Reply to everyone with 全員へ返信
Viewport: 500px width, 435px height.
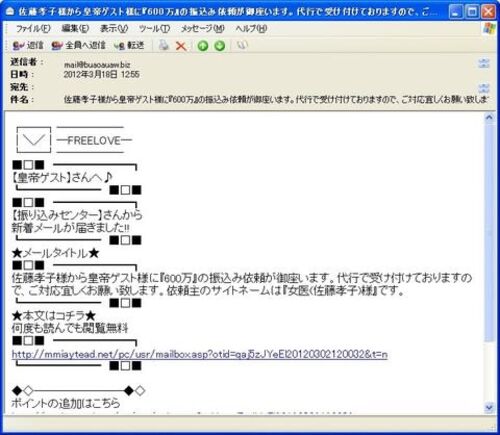[x=79, y=45]
